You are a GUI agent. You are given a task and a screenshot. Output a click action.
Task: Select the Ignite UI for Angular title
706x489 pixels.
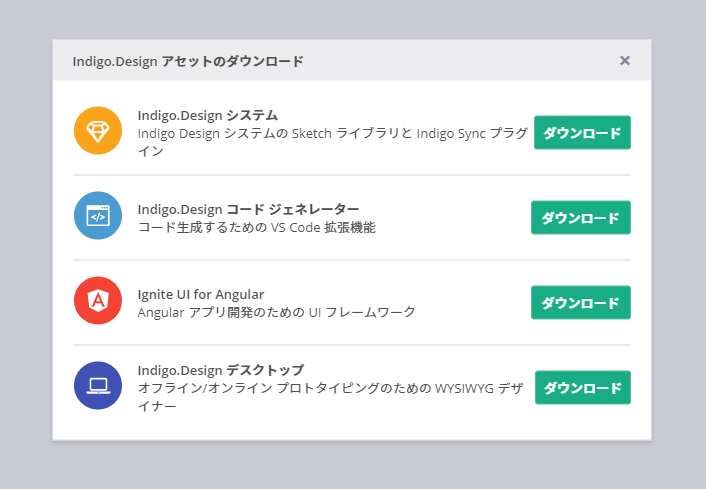click(x=200, y=294)
